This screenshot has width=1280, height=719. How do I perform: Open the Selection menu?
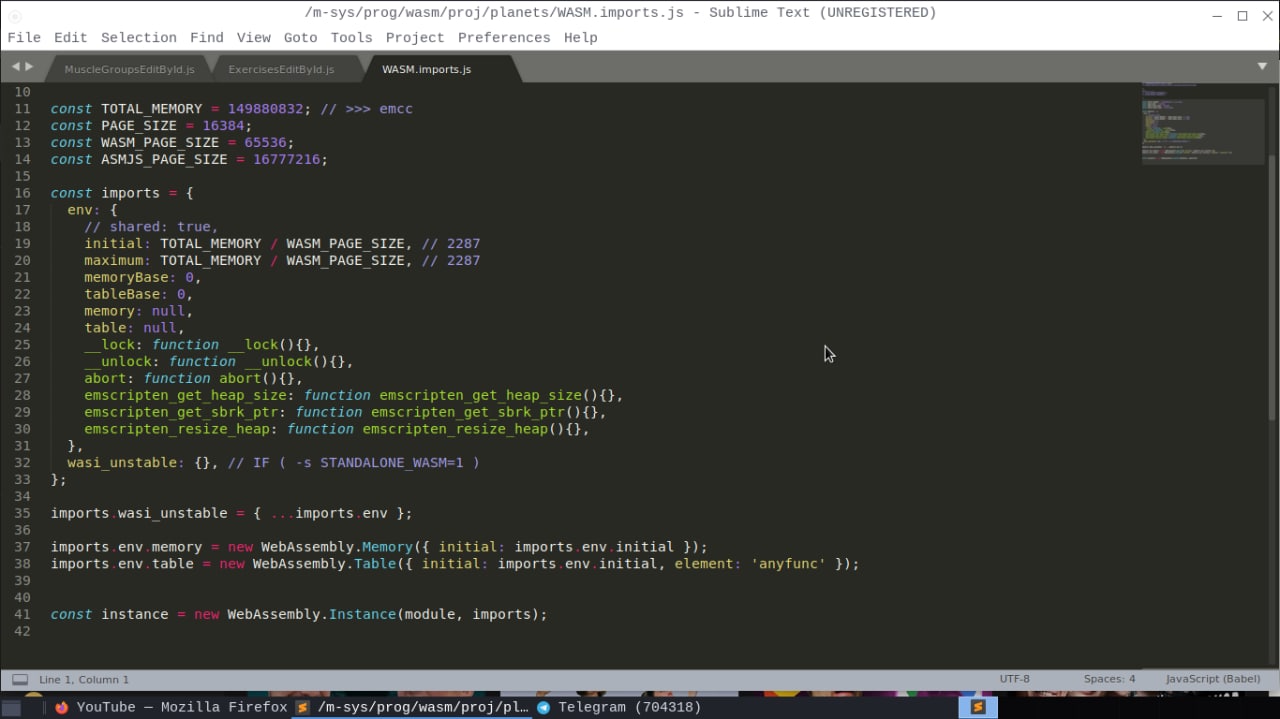(x=138, y=38)
